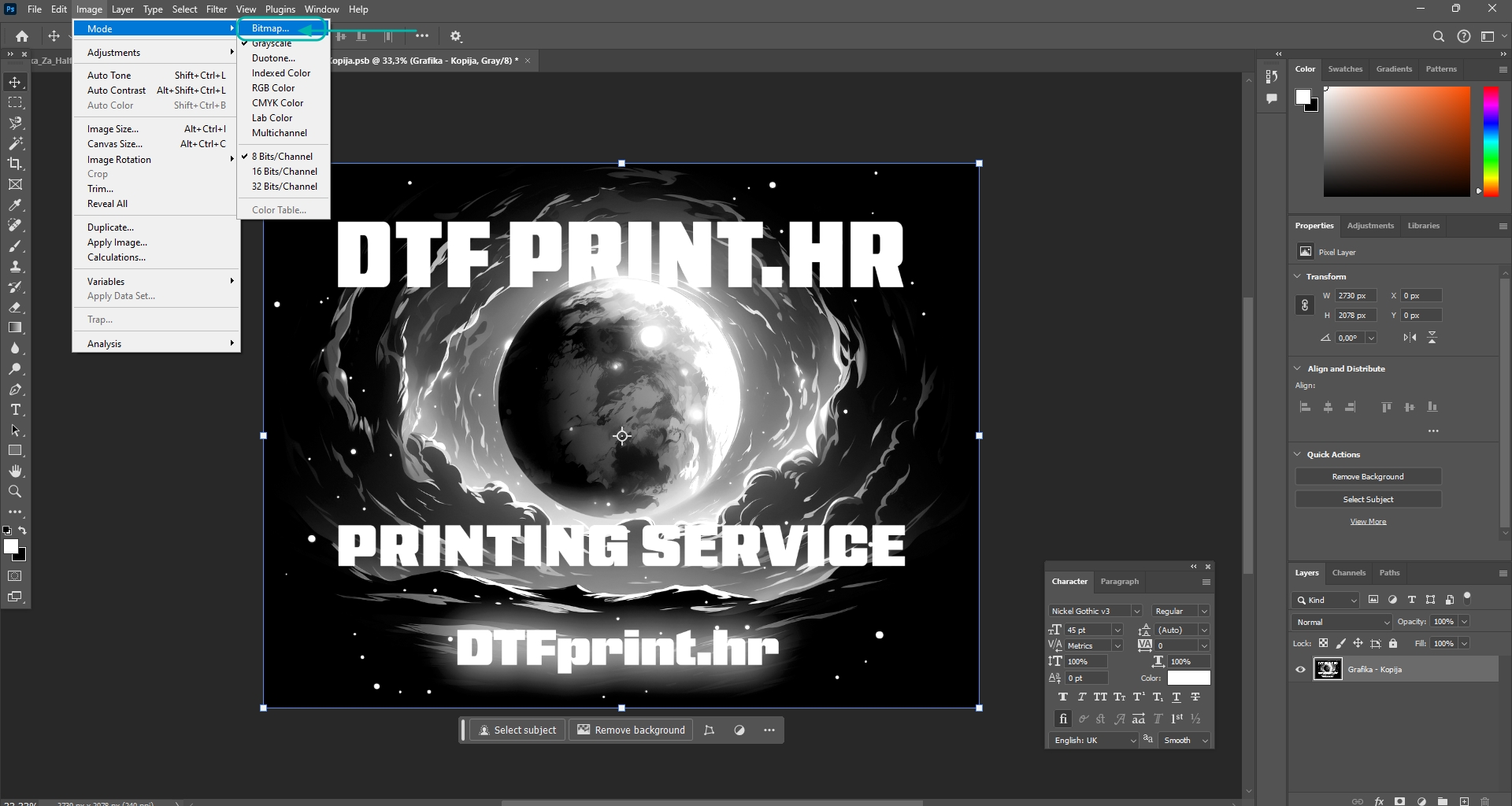Select the Lasso tool
The height and width of the screenshot is (806, 1512).
[x=15, y=123]
